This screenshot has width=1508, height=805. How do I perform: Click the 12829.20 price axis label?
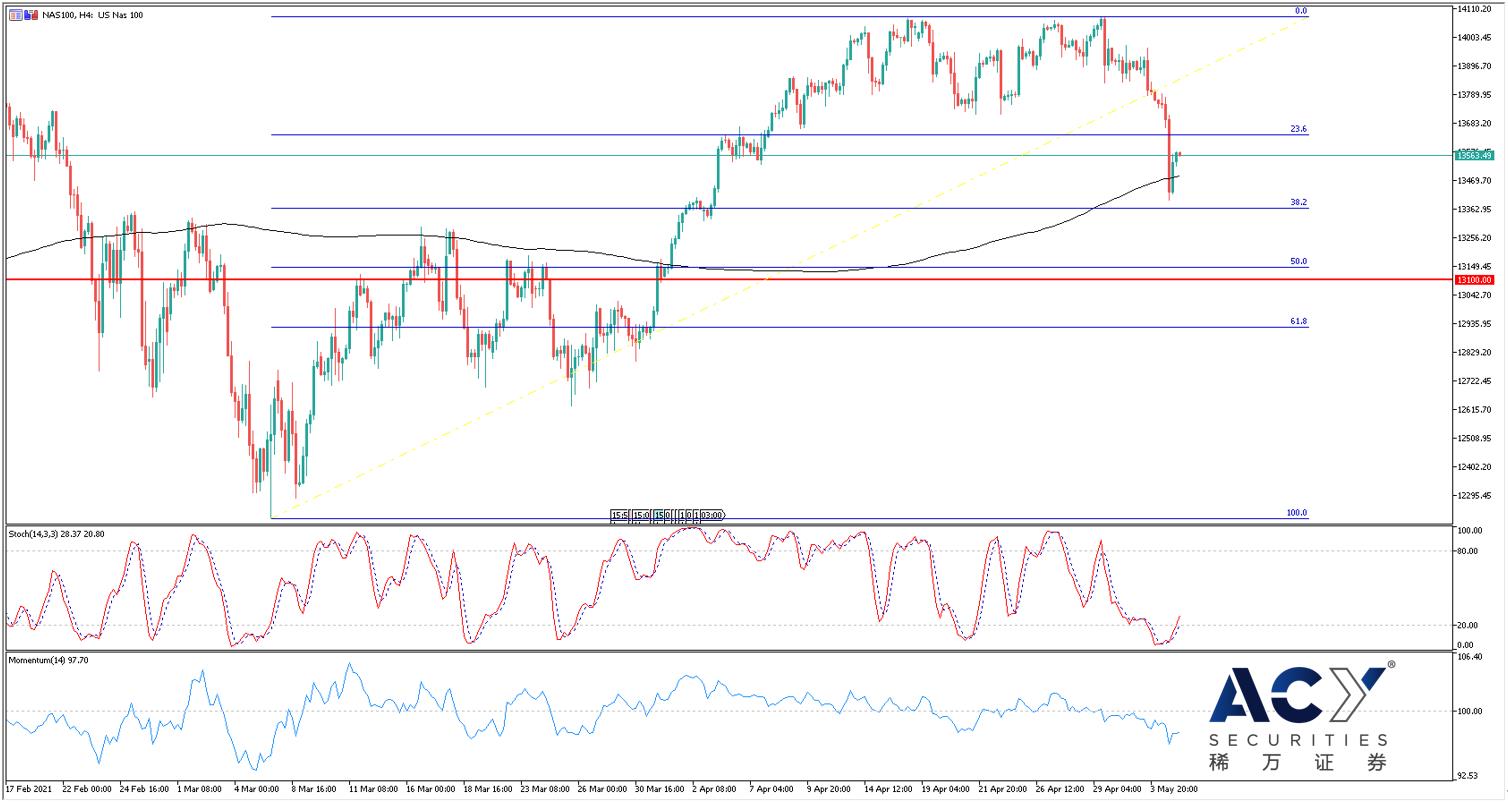pyautogui.click(x=1476, y=352)
